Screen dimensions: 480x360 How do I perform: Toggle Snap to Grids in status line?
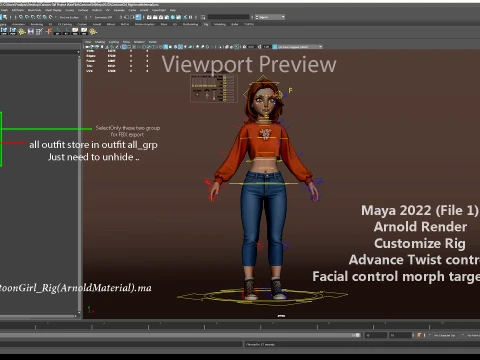pyautogui.click(x=21, y=17)
